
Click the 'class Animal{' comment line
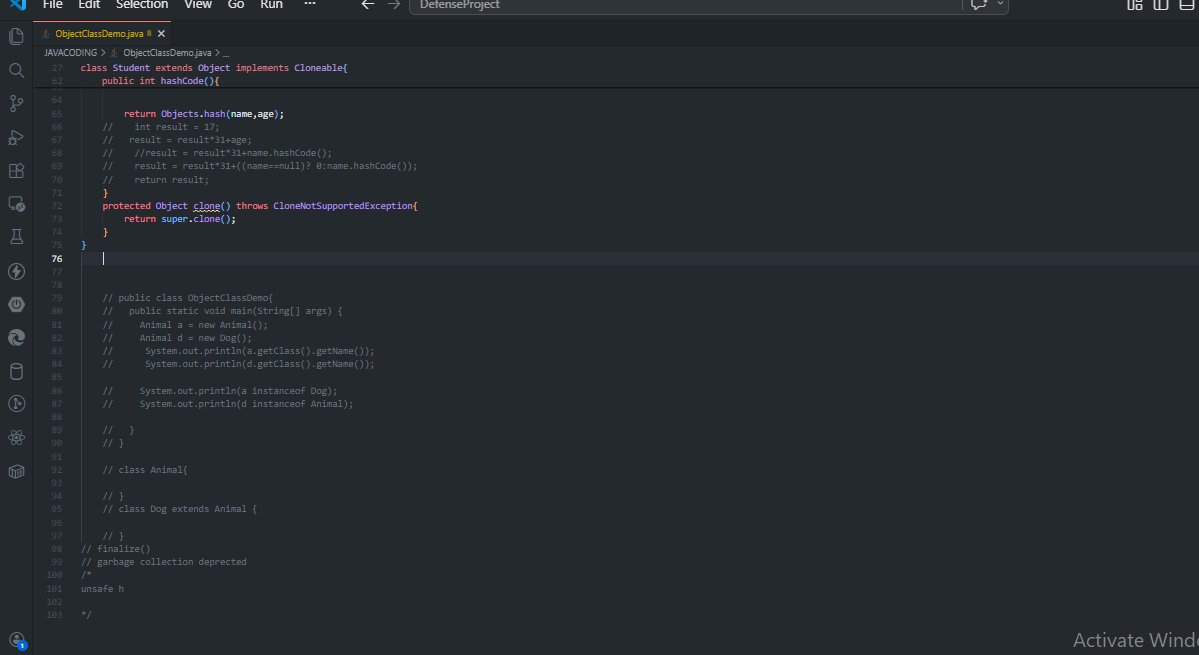(145, 470)
